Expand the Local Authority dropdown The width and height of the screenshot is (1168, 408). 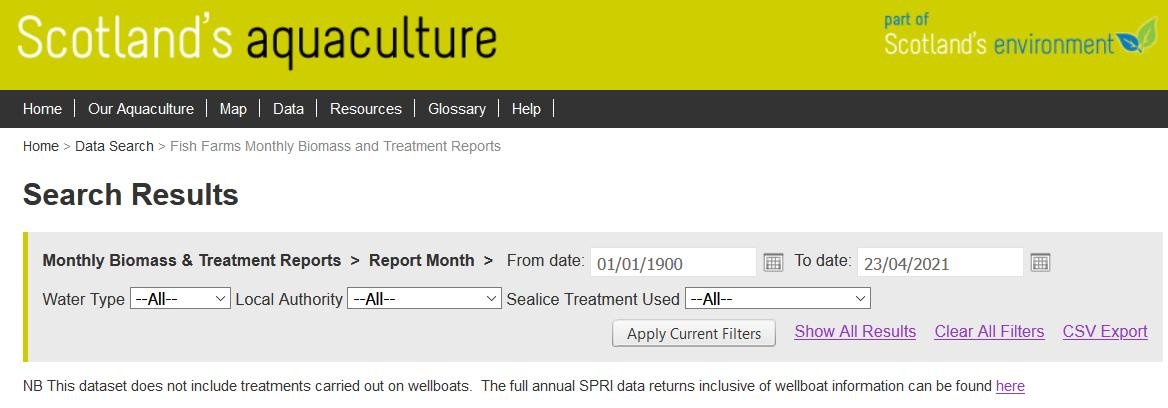pos(424,299)
